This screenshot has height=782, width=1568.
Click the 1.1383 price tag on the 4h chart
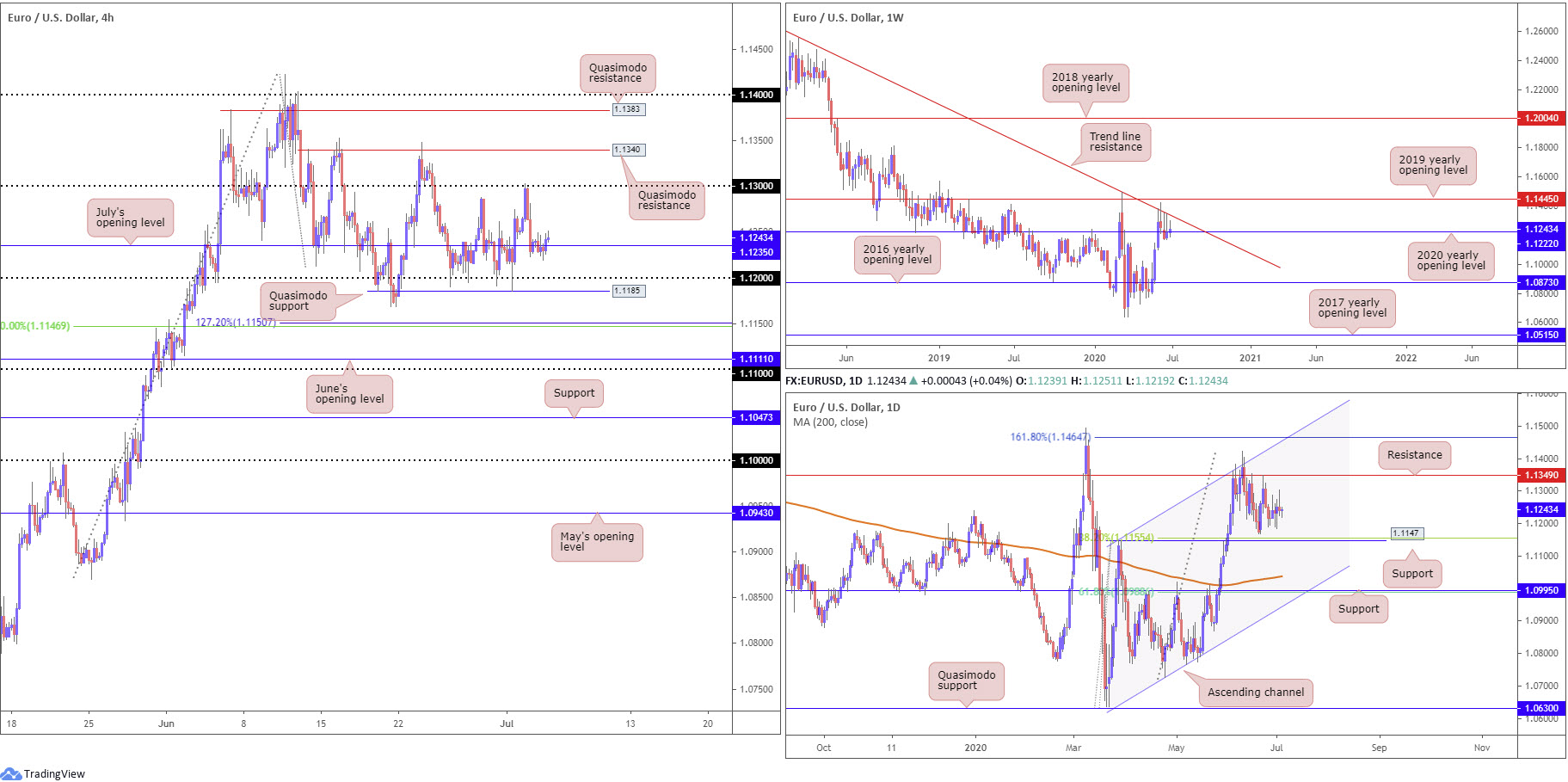tap(628, 109)
